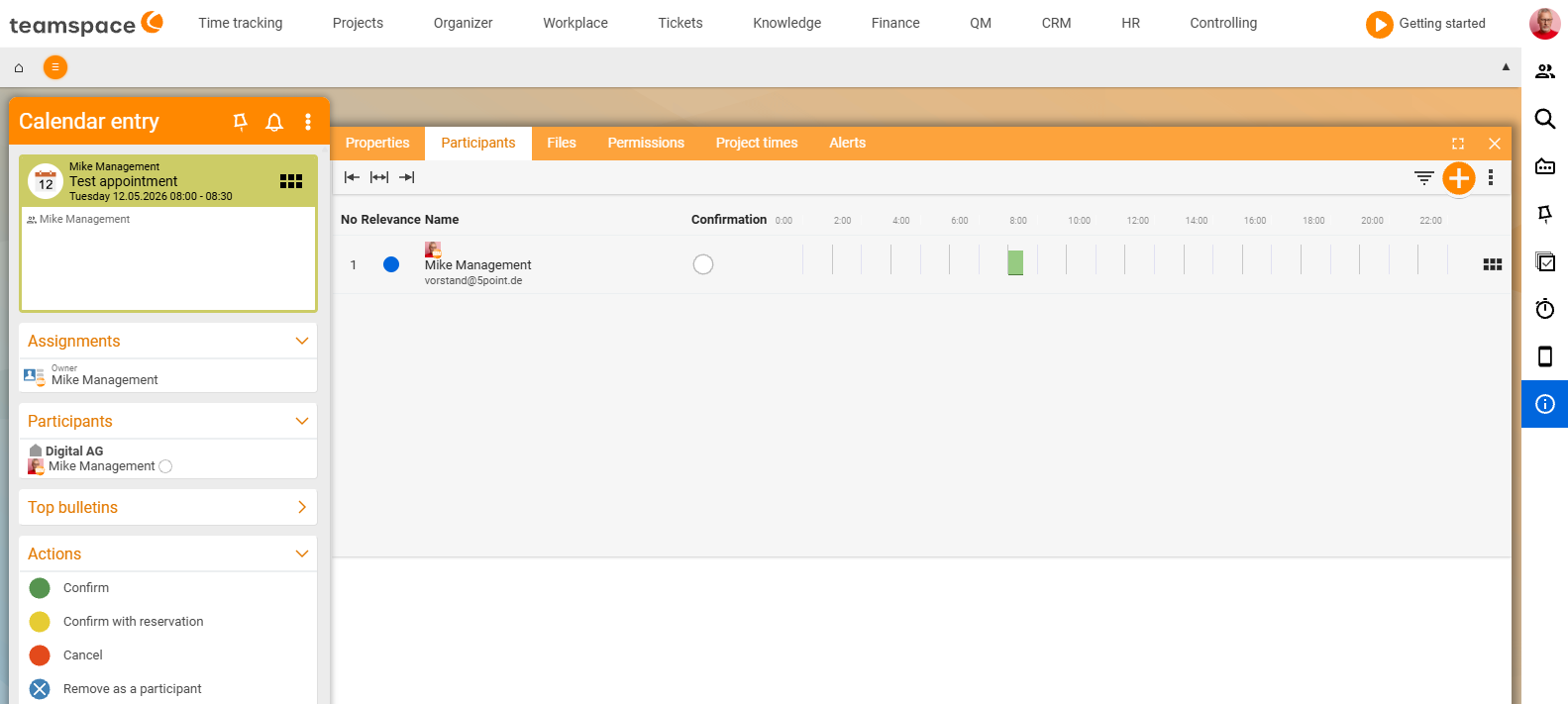Open the bell alert icon
Screen dimensions: 1568x704
pyautogui.click(x=274, y=122)
